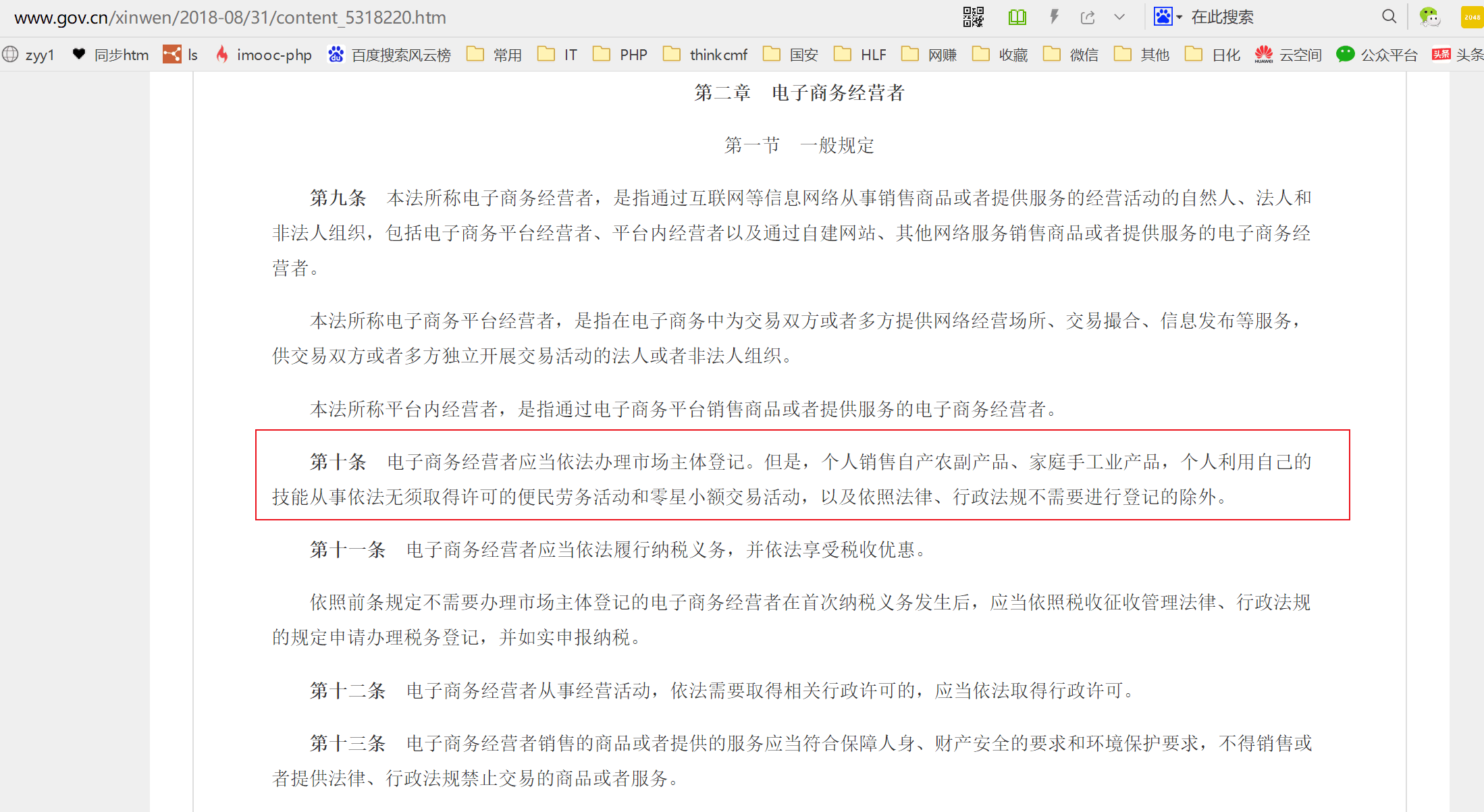
Task: Click the share page icon
Action: (1087, 17)
